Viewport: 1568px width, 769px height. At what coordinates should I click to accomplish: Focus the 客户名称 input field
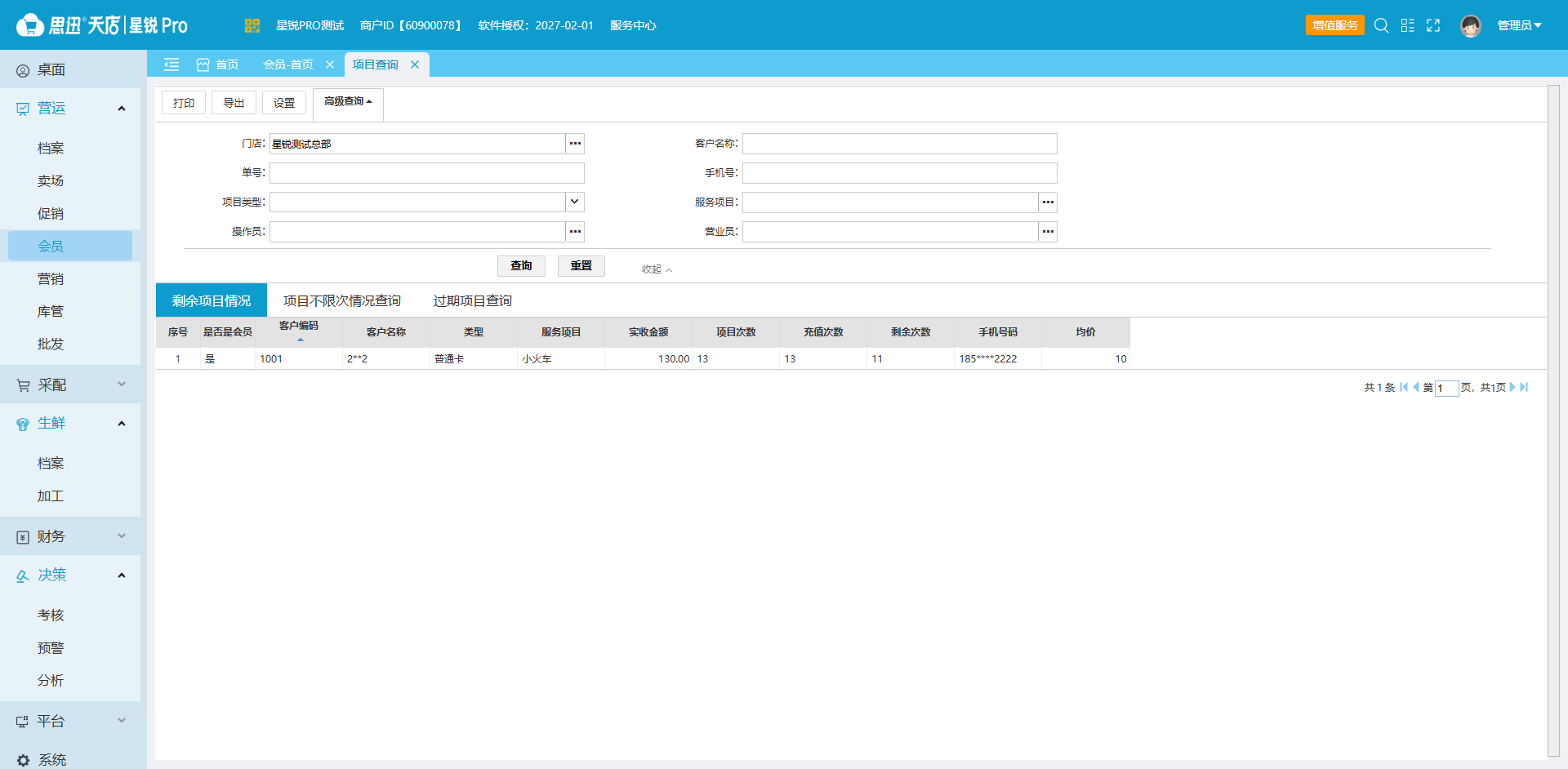point(900,144)
